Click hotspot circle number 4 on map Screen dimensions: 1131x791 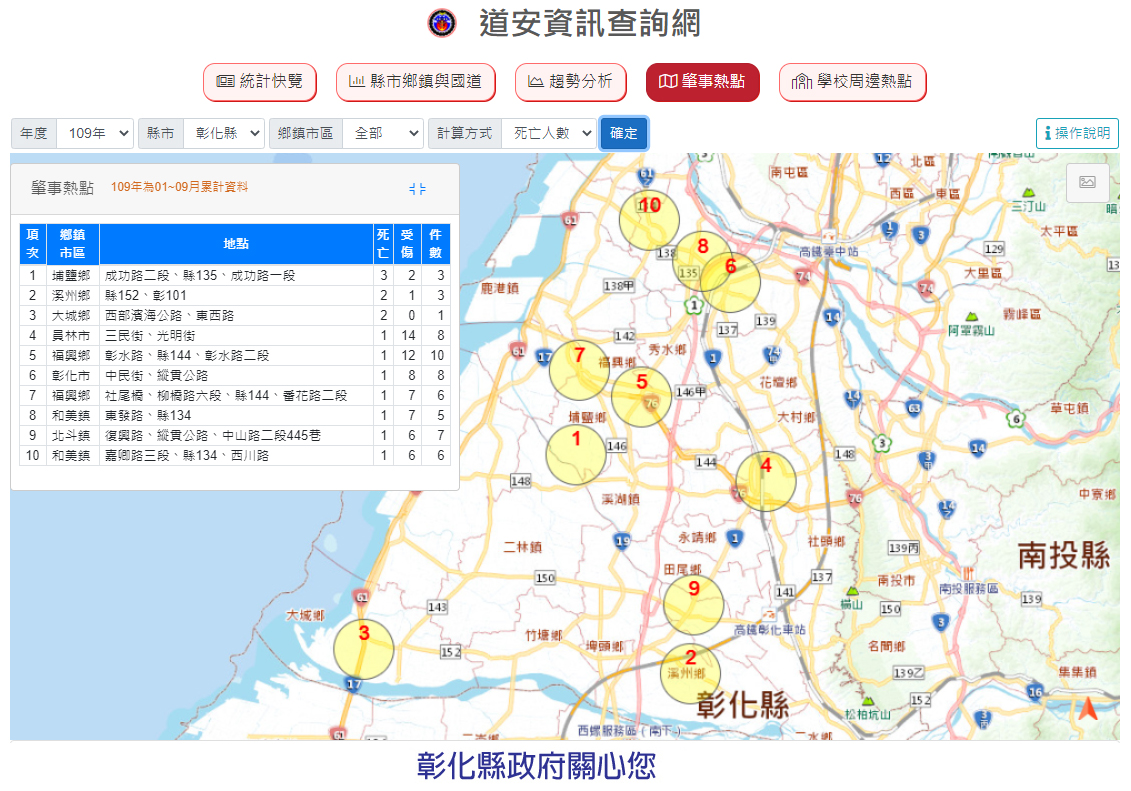(765, 481)
